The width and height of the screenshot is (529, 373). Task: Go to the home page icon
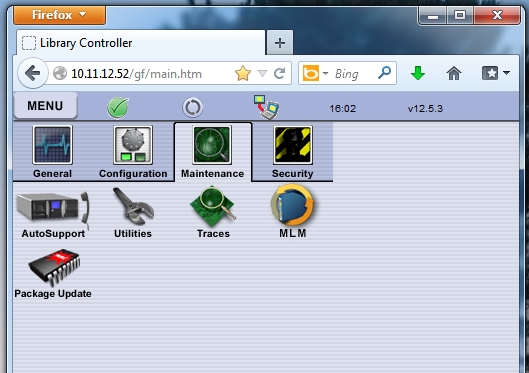tap(454, 73)
